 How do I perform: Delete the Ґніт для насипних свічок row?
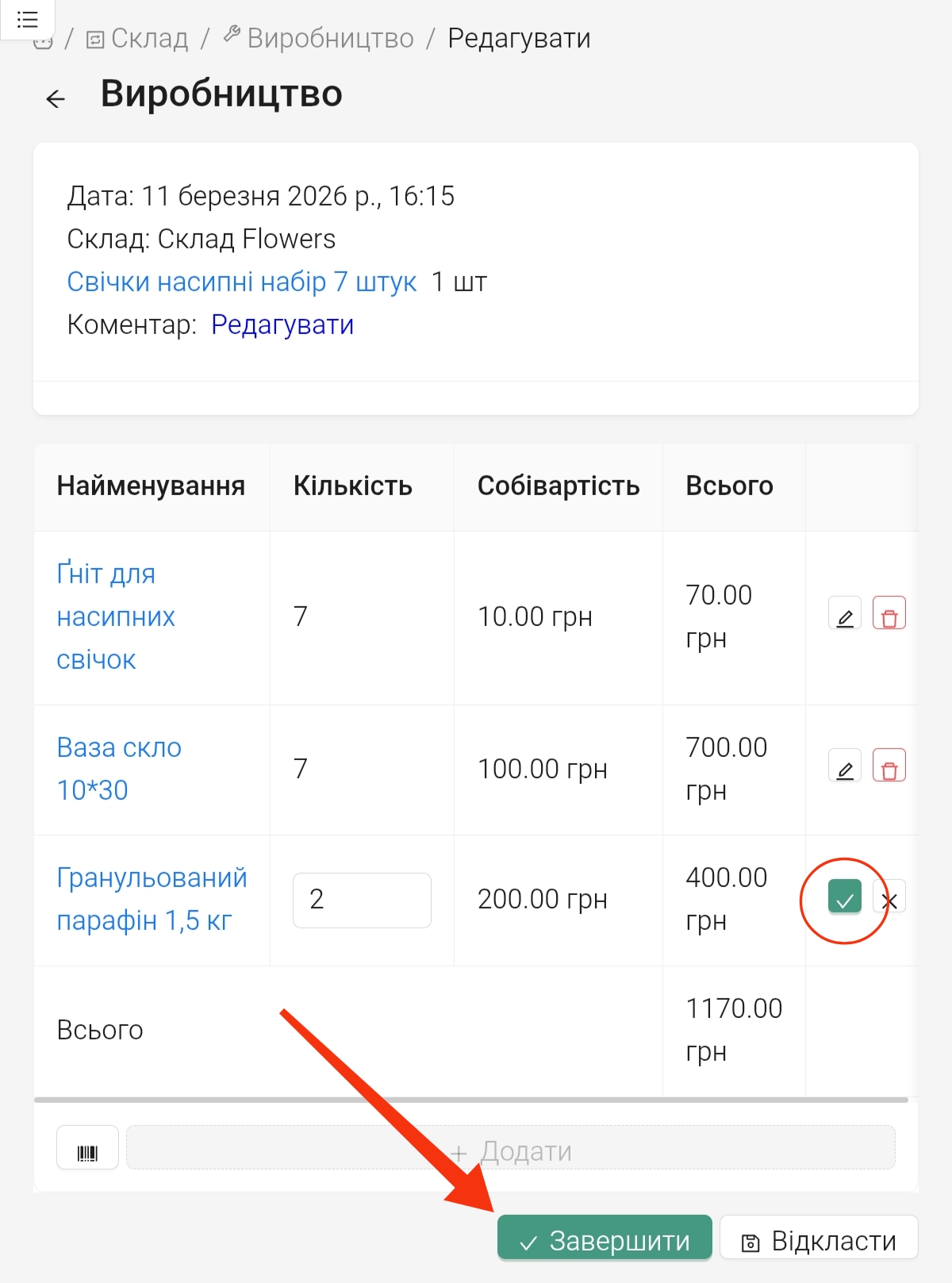click(x=889, y=613)
